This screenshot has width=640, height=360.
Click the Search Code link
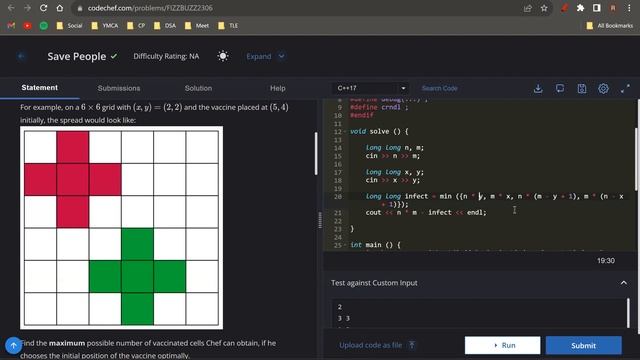(440, 88)
